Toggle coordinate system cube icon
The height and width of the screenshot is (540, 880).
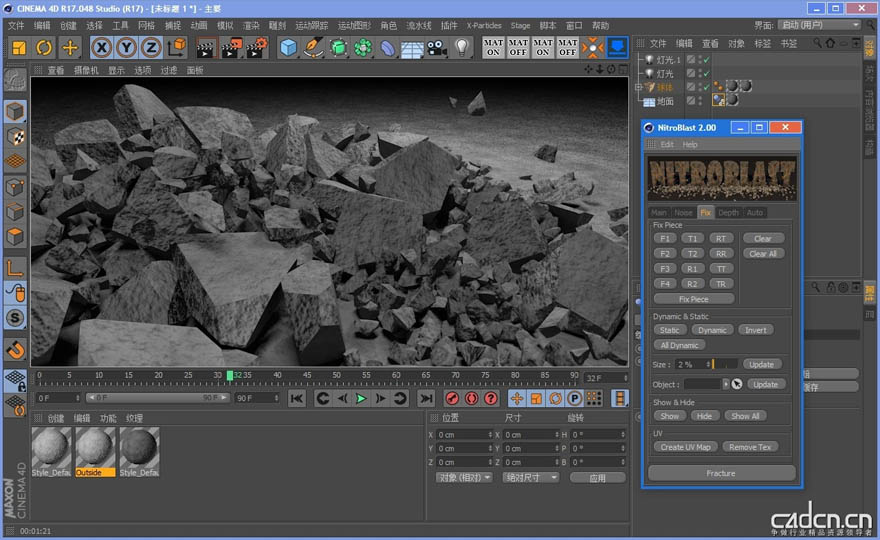point(177,48)
